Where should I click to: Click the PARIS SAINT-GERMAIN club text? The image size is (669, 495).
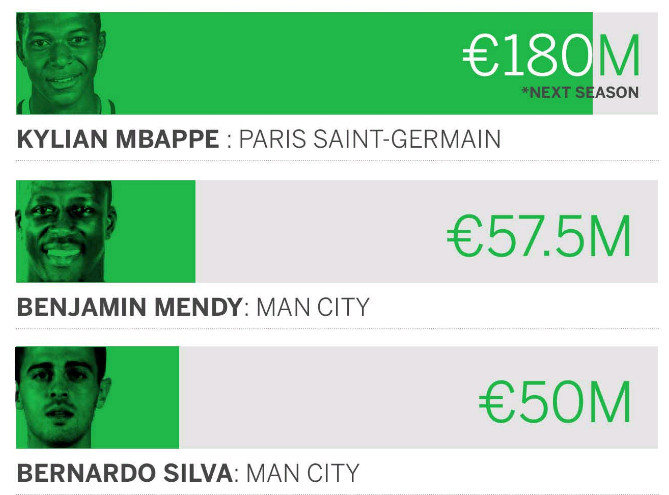[369, 139]
